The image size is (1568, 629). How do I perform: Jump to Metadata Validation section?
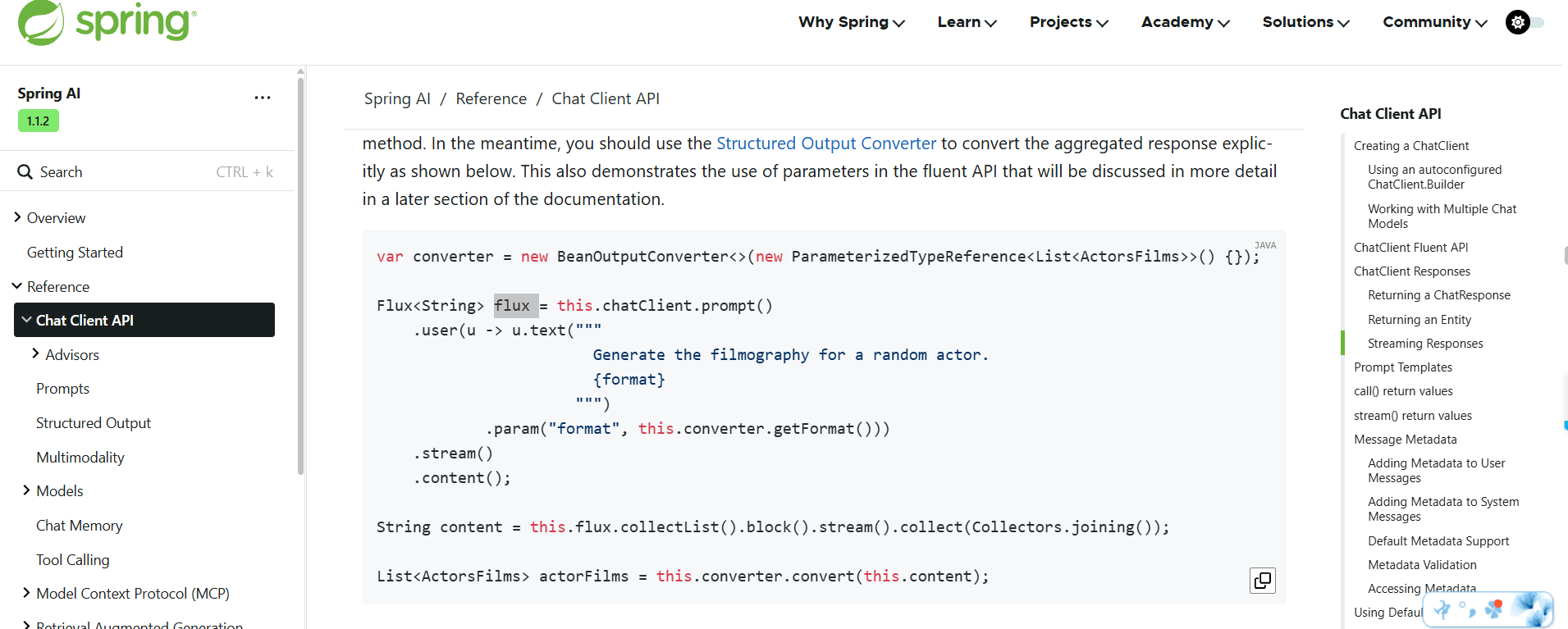(1422, 565)
